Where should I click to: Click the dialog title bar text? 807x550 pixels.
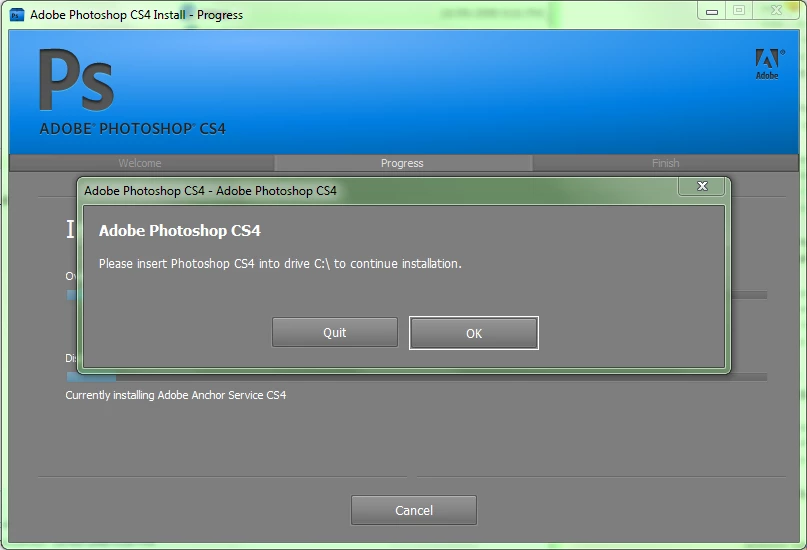[x=210, y=191]
